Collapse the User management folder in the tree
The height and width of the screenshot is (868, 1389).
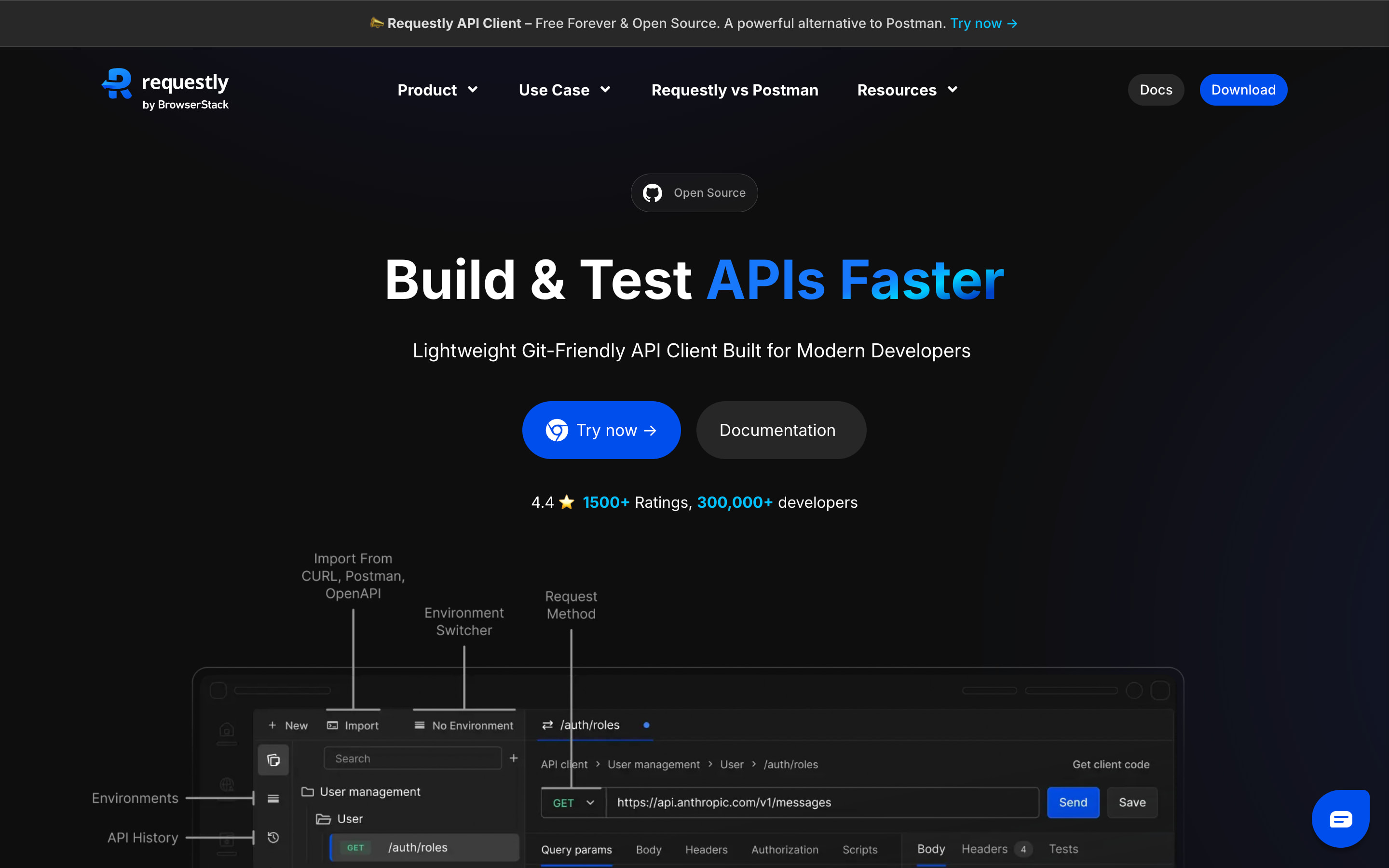click(x=361, y=792)
